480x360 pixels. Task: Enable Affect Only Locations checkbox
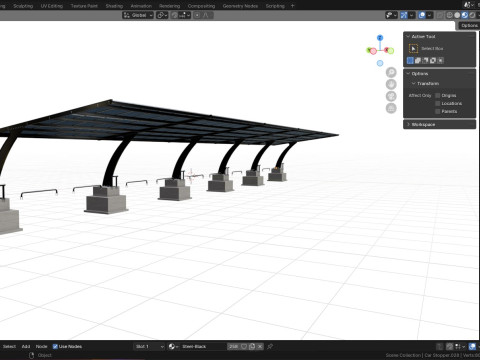438,103
